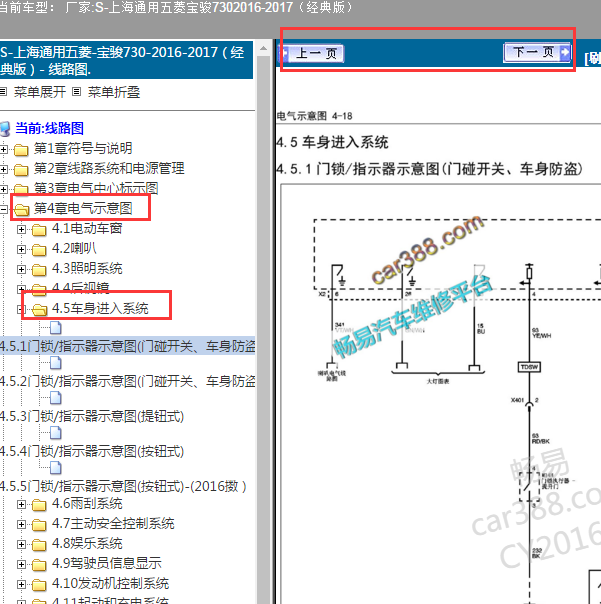
Task: Click 菜单折叠 to collapse the menu
Action: pos(114,92)
